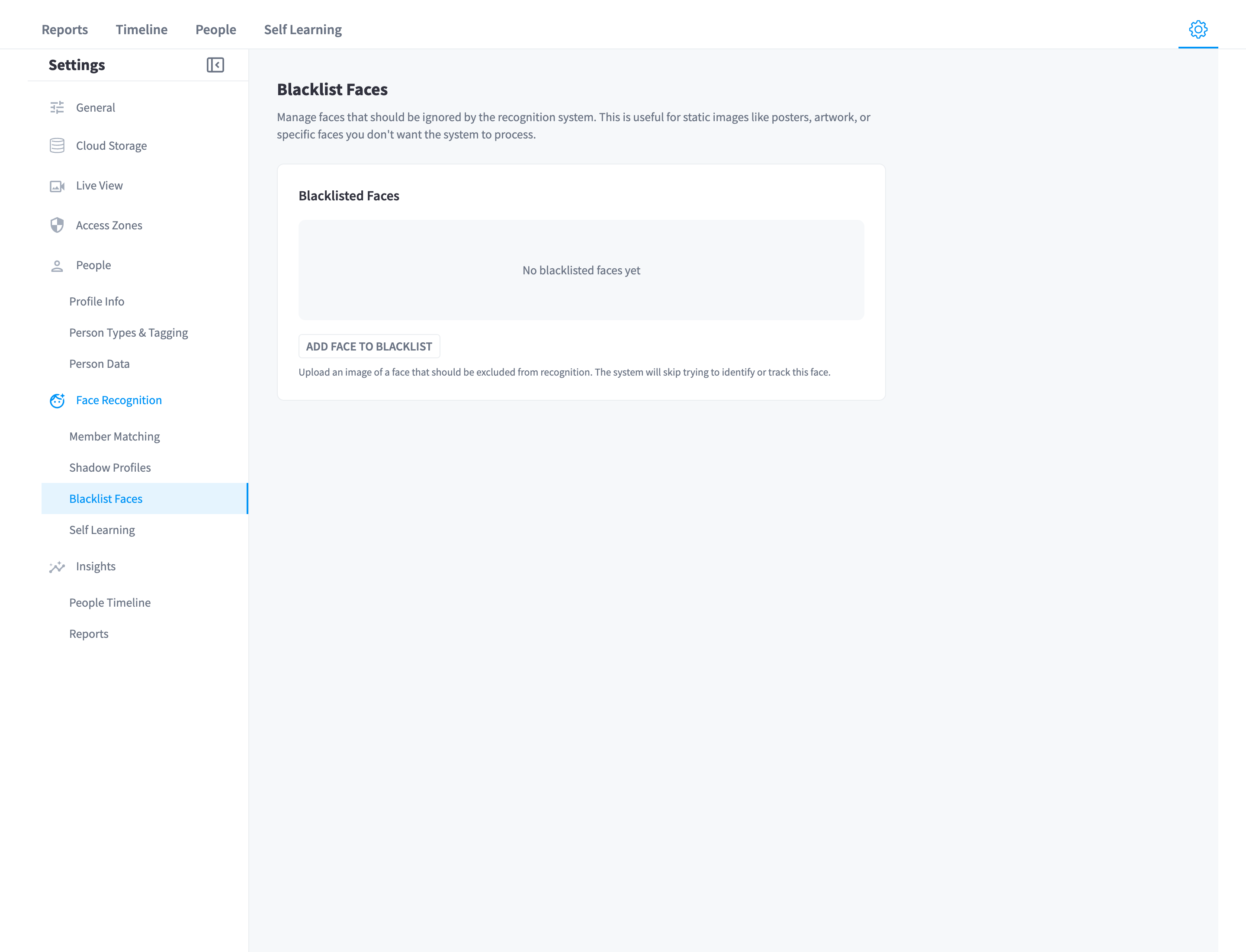Screen dimensions: 1246x952
Task: Click the Live View camera icon
Action: pyautogui.click(x=57, y=186)
